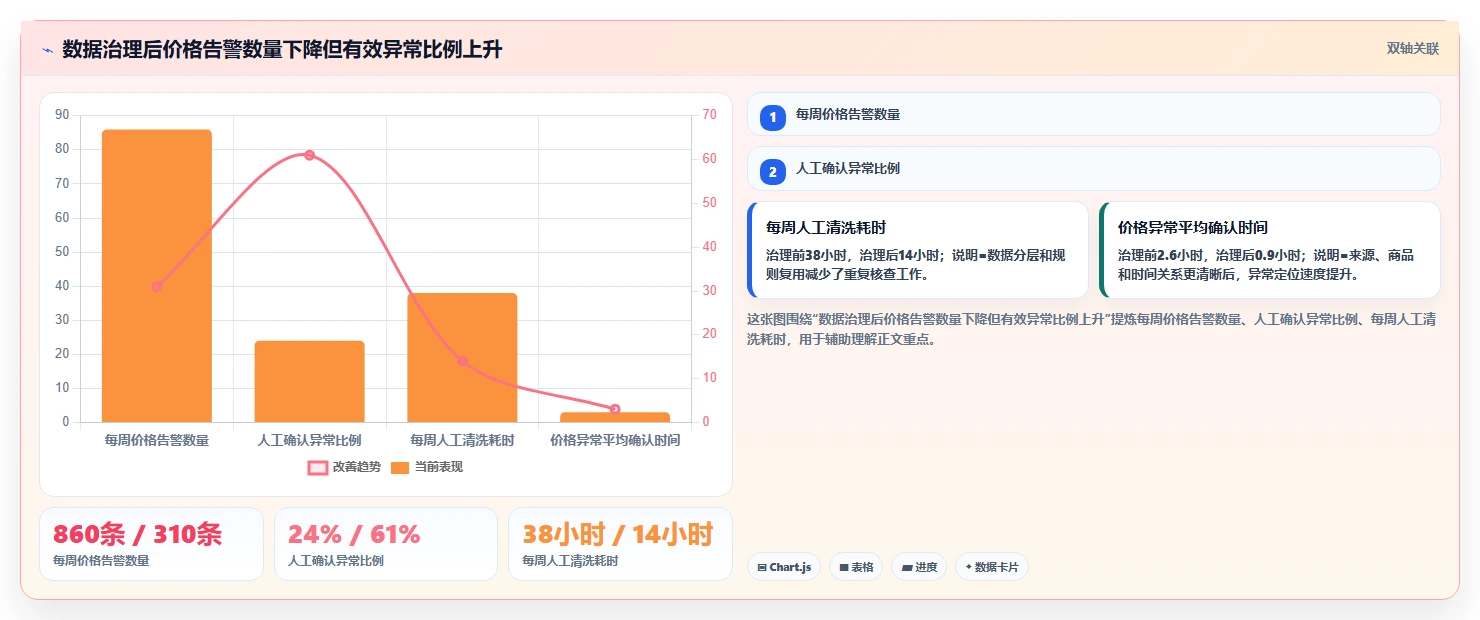This screenshot has width=1480, height=620.
Task: Click x-axis label 每周价格告警数量
Action: point(157,440)
